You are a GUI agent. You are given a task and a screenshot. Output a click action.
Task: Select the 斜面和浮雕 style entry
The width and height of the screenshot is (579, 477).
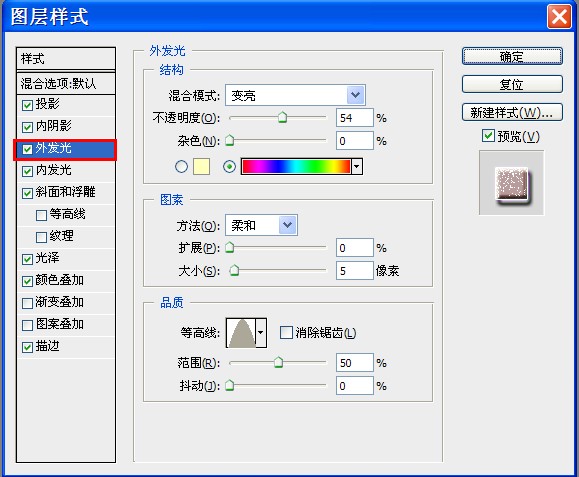coord(66,193)
